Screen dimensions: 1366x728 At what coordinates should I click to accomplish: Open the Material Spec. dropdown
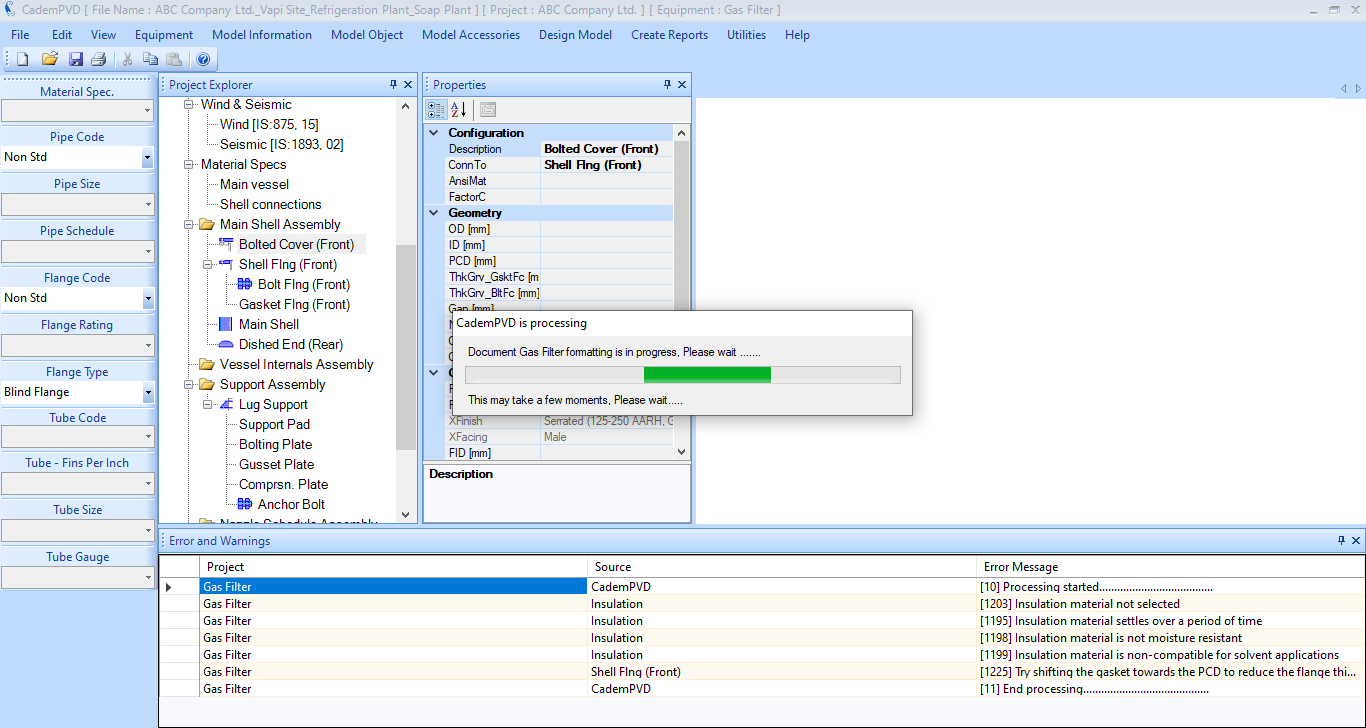pos(147,110)
